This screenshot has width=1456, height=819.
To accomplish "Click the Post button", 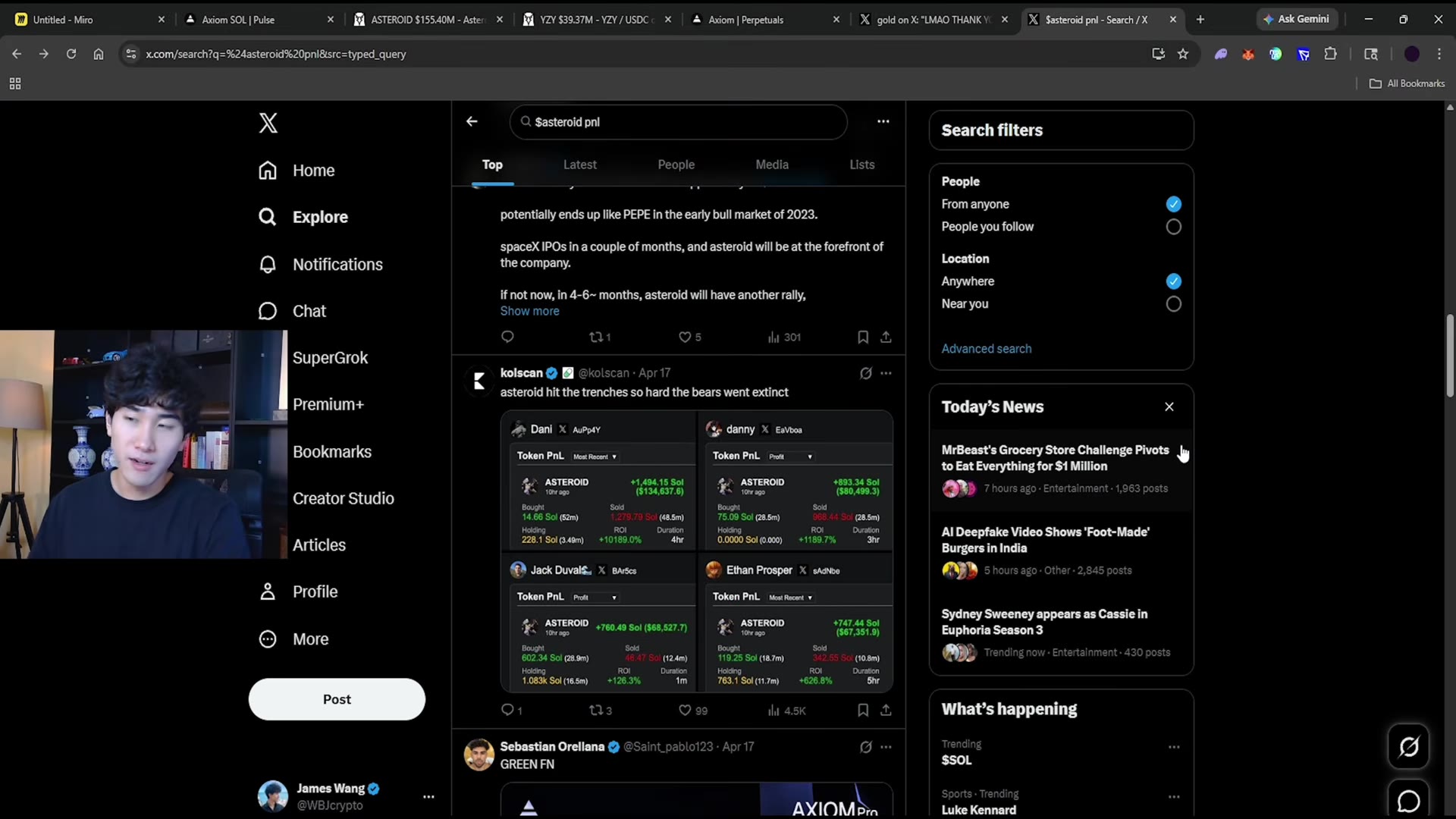I will coord(337,699).
